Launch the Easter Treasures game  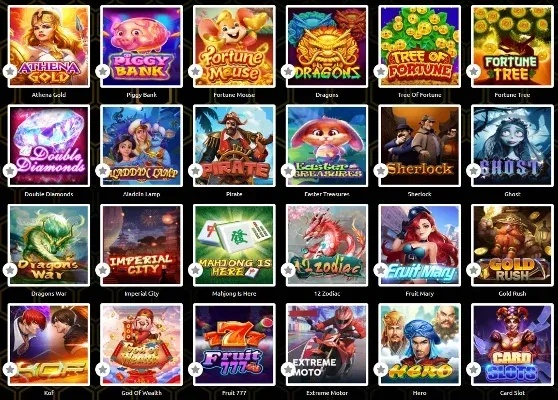click(327, 146)
